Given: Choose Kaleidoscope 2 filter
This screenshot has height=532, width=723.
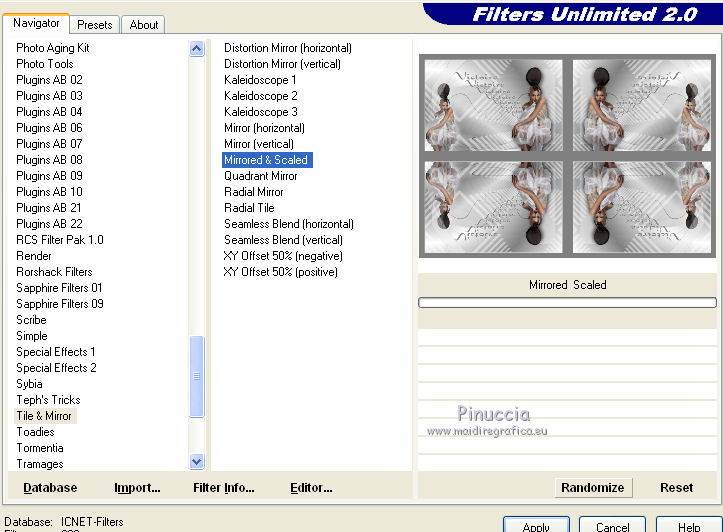Looking at the screenshot, I should pyautogui.click(x=261, y=96).
